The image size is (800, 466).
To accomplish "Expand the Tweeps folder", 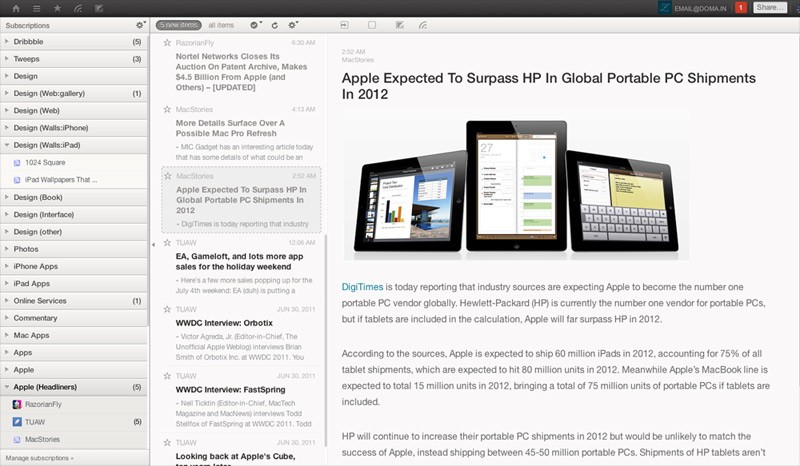I will point(7,59).
